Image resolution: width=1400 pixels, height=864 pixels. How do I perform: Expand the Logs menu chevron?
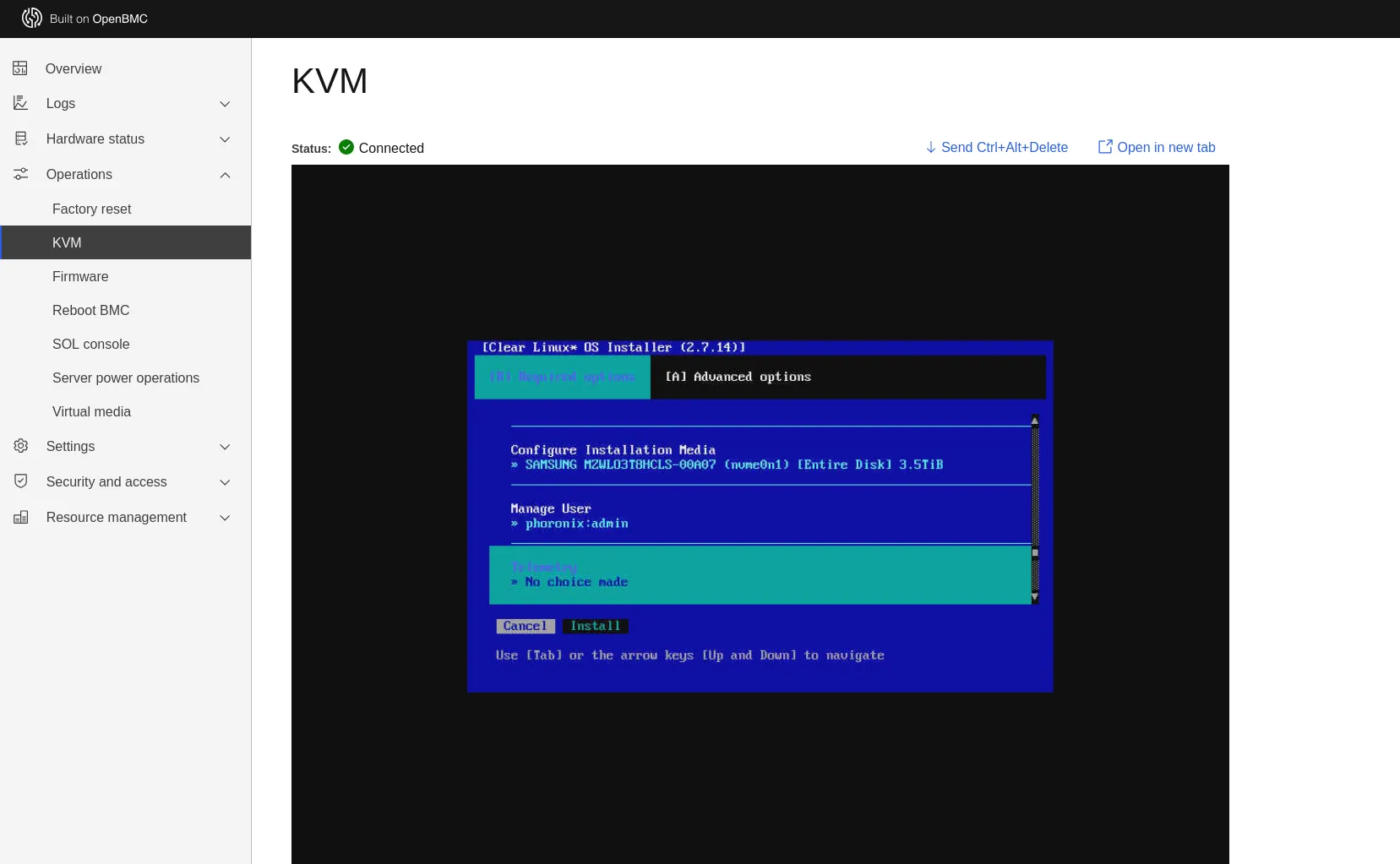pos(225,104)
